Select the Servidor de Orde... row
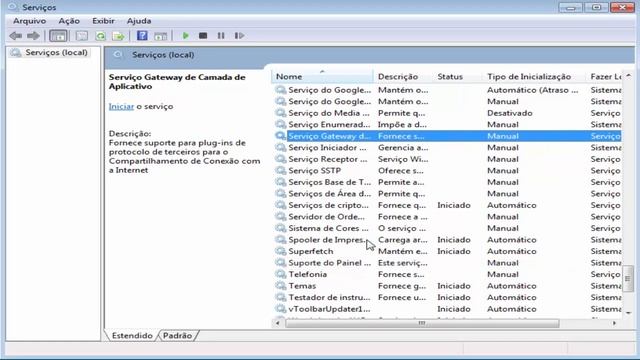The image size is (640, 360). click(x=448, y=217)
